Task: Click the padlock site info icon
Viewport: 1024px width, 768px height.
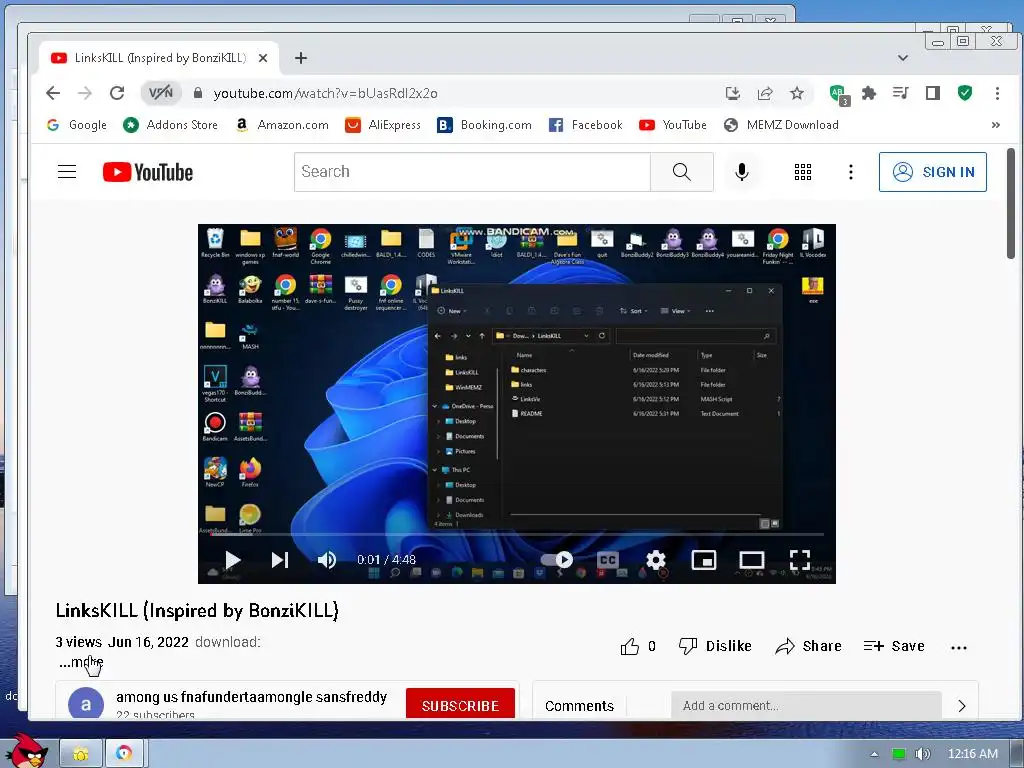Action: 198,93
